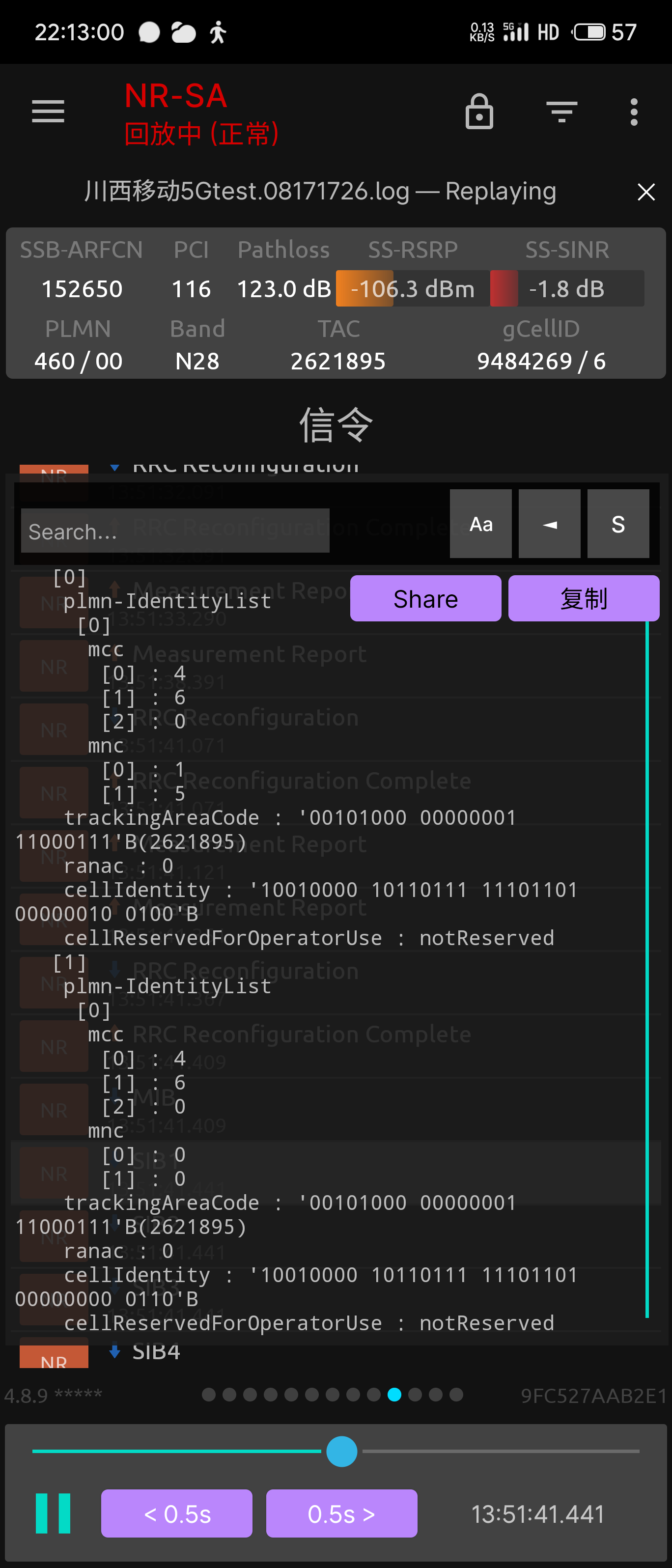
Task: Click the 5G signal strength icon
Action: coord(516,31)
